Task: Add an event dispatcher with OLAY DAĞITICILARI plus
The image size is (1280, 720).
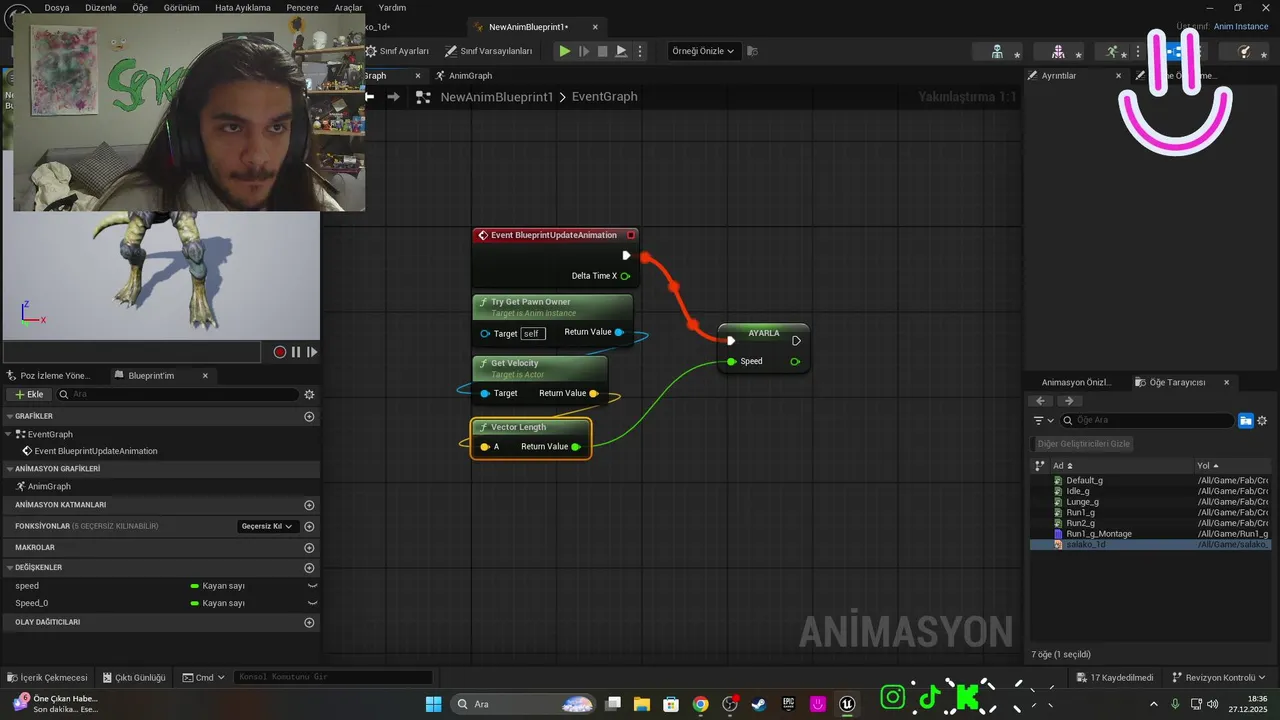Action: pyautogui.click(x=309, y=622)
